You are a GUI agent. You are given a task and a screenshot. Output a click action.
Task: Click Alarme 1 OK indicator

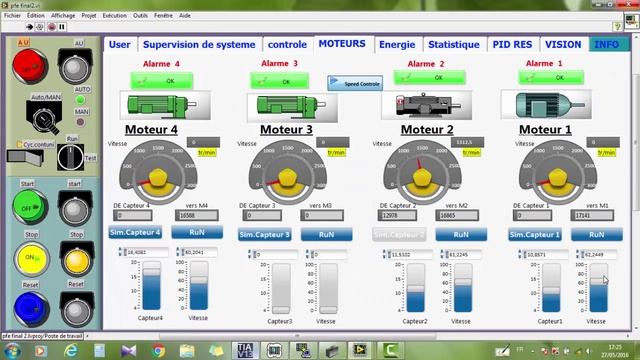point(551,78)
